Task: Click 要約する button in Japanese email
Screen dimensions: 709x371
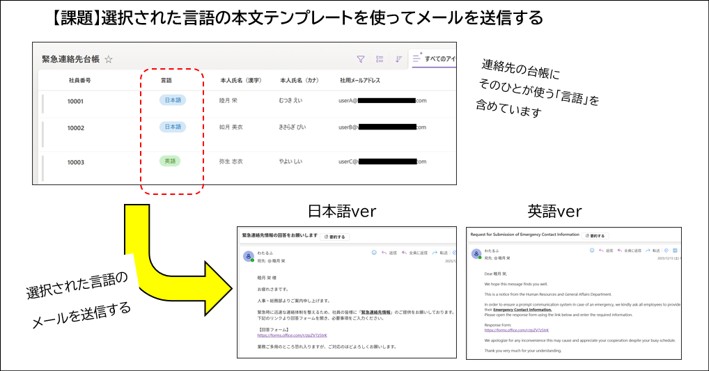Action: pyautogui.click(x=335, y=237)
